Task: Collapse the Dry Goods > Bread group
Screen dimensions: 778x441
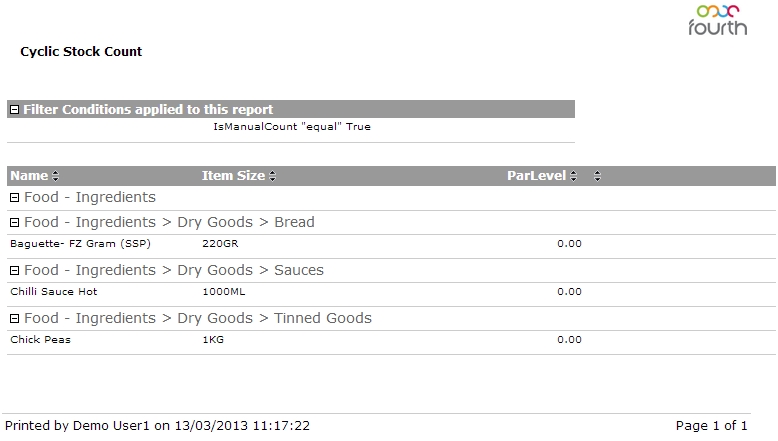Action: click(15, 222)
